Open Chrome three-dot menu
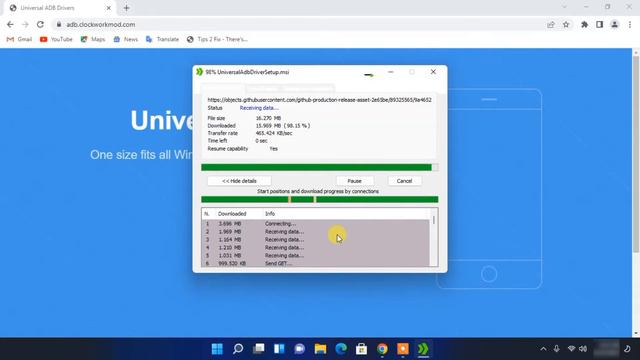The image size is (640, 360). coord(630,24)
